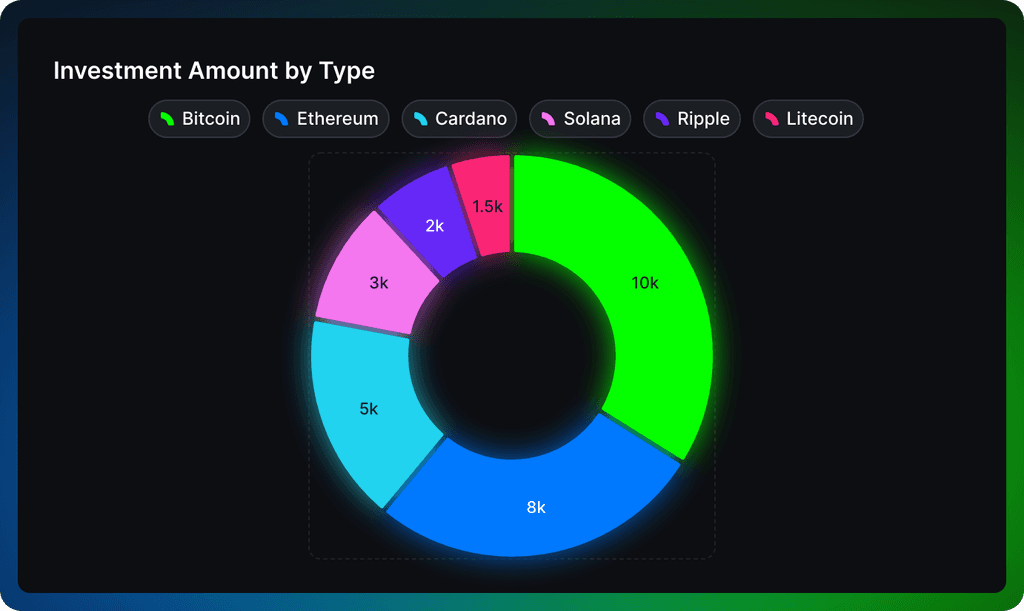
Task: Select the 8k blue Ethereum chart segment
Action: [535, 506]
